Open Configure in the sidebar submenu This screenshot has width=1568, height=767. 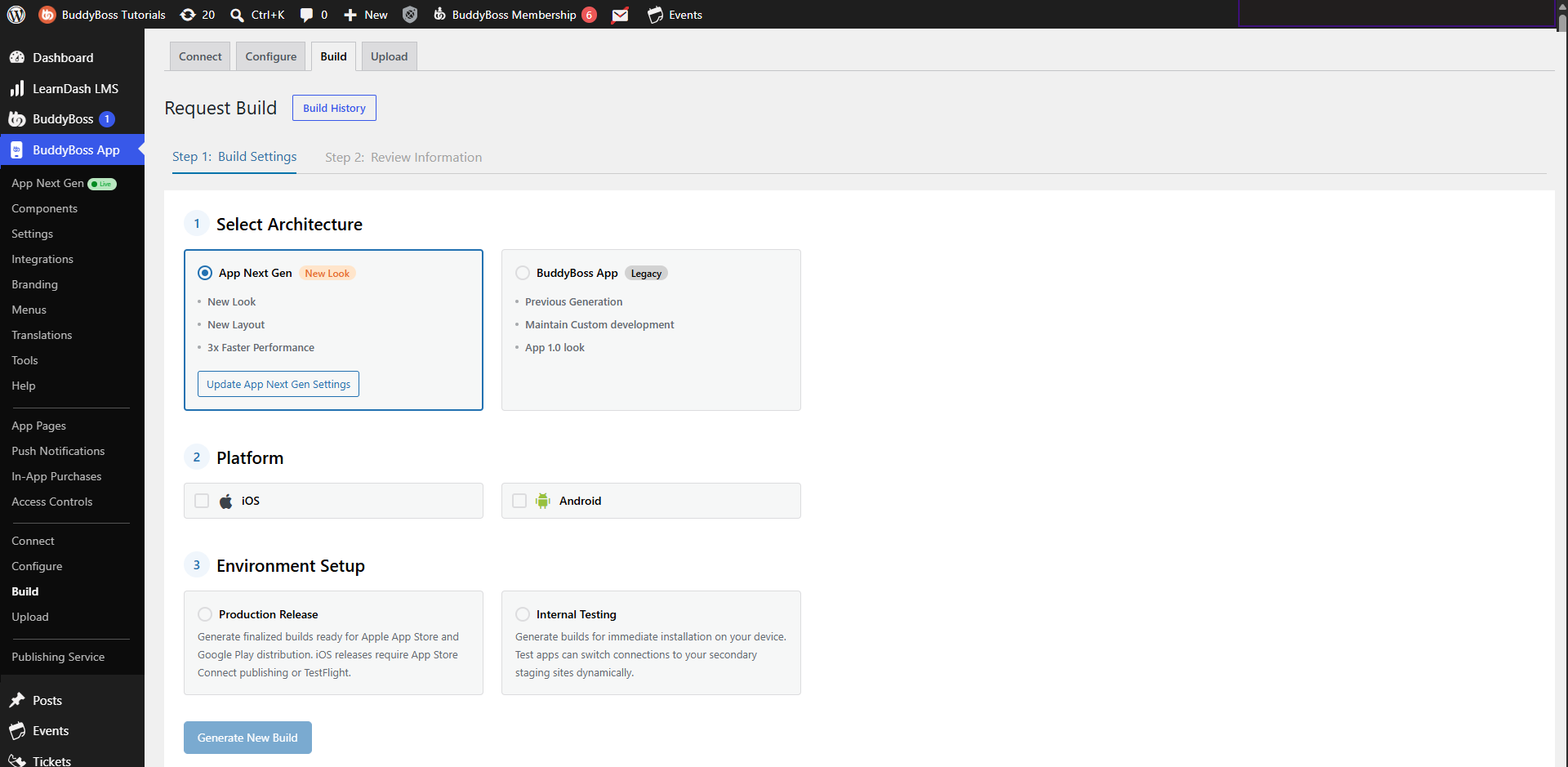[x=37, y=566]
